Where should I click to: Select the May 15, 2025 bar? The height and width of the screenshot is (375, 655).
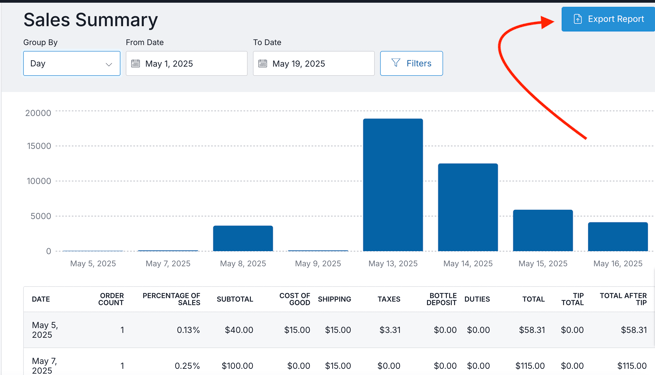point(543,231)
